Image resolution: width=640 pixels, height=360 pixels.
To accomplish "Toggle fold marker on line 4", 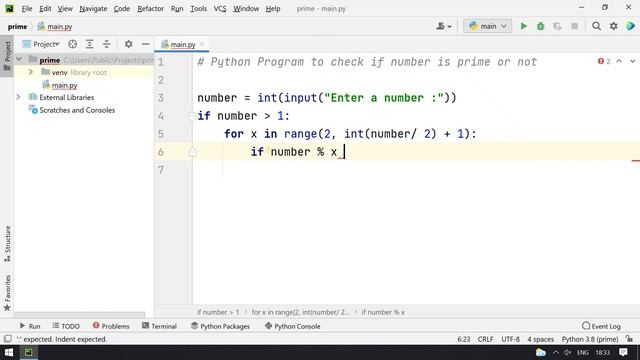I will (x=192, y=116).
